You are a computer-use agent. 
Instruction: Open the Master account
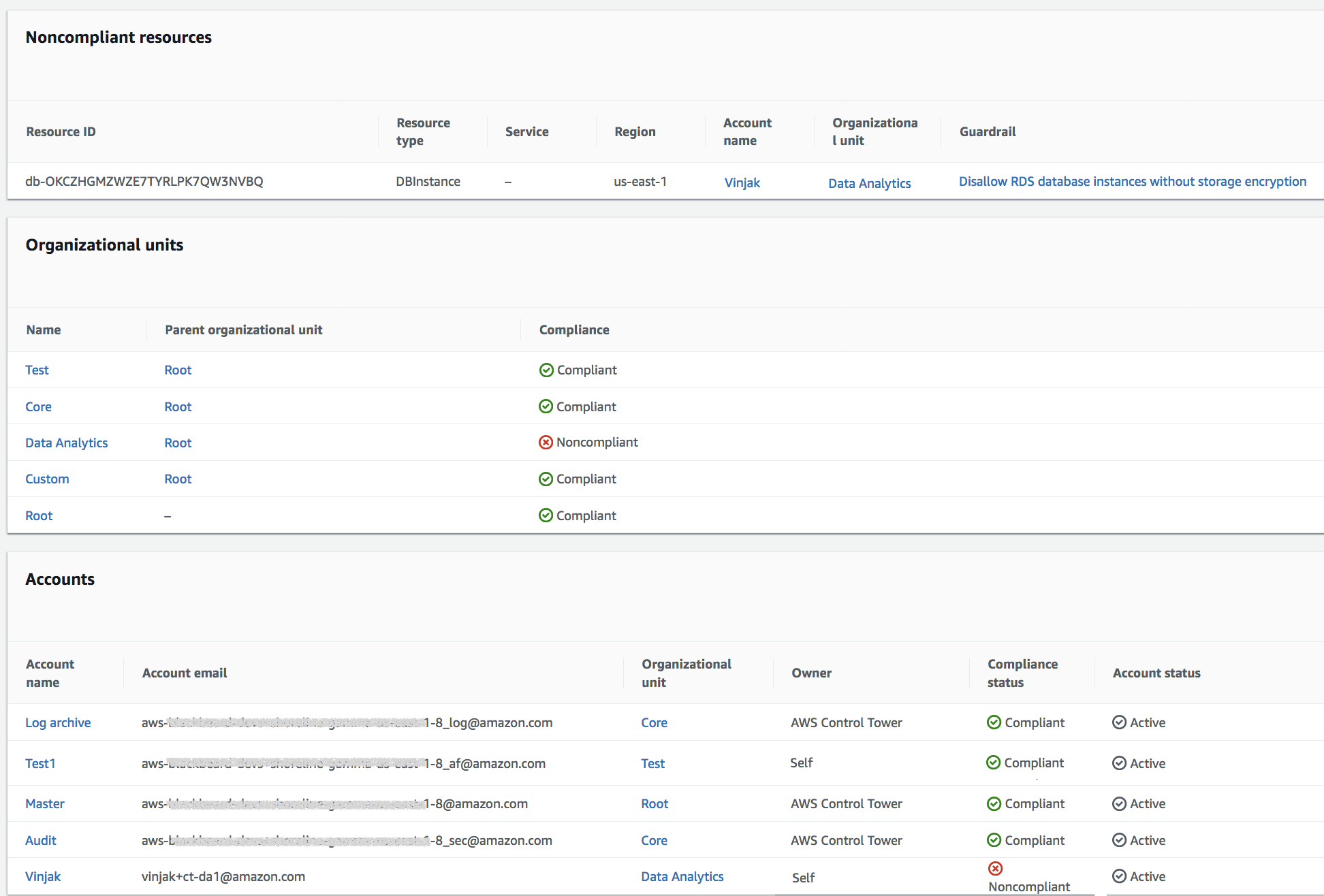click(x=44, y=803)
